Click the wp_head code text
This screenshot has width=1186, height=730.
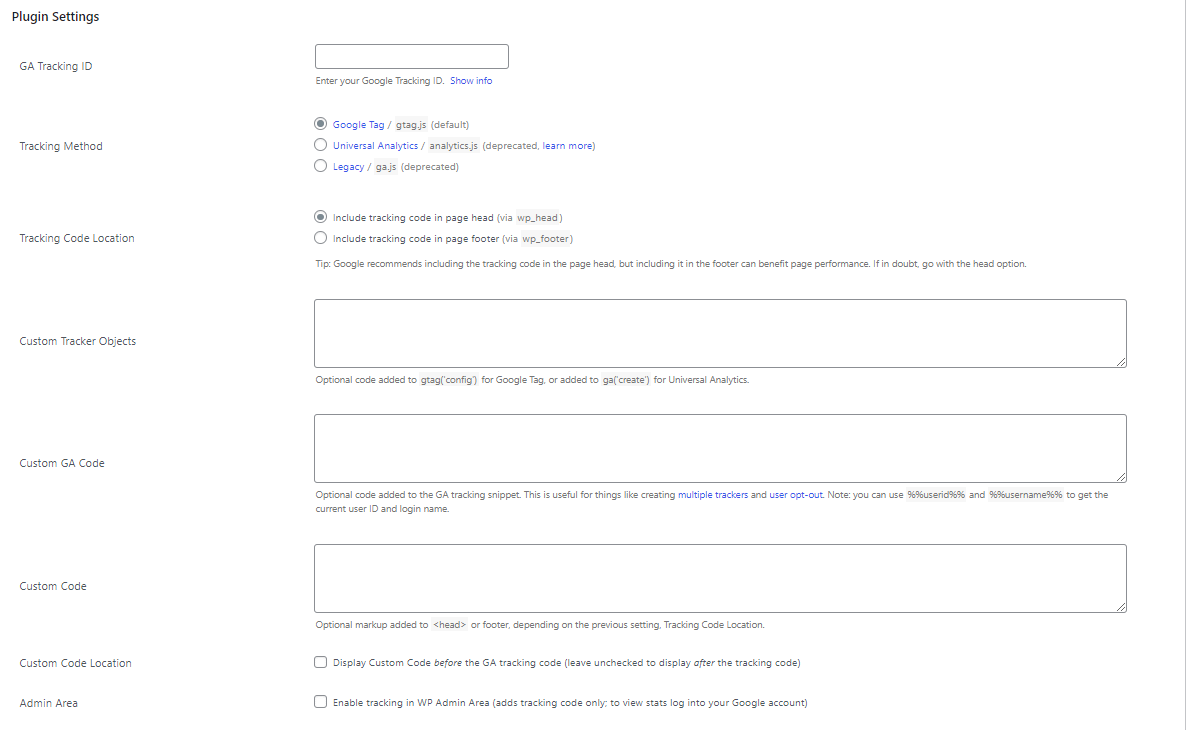(538, 218)
